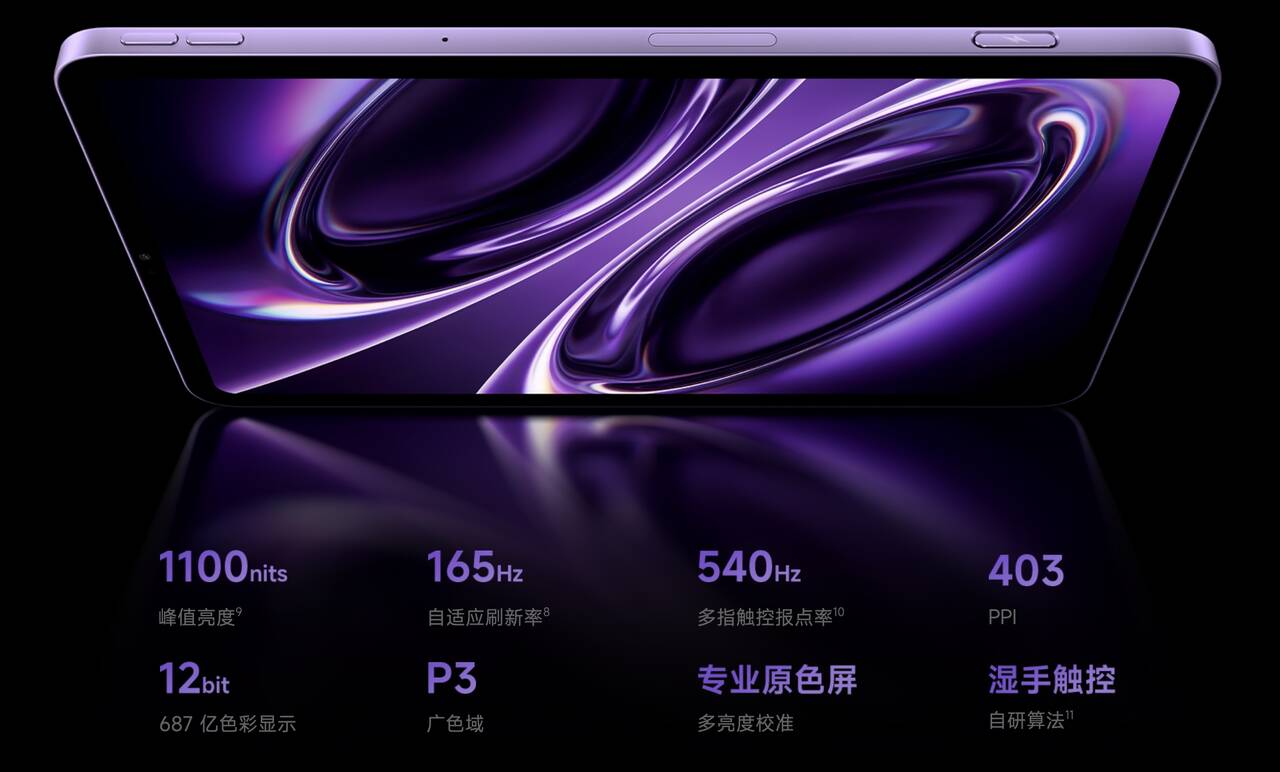Click the power button with lightning icon
1280x772 pixels.
coord(1015,40)
